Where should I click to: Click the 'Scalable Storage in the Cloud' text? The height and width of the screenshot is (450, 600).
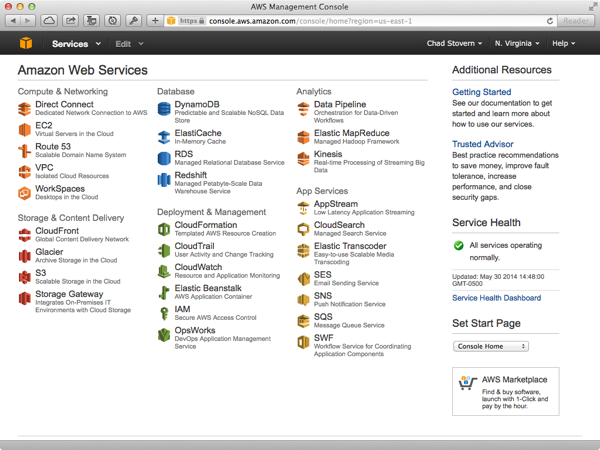[x=78, y=281]
